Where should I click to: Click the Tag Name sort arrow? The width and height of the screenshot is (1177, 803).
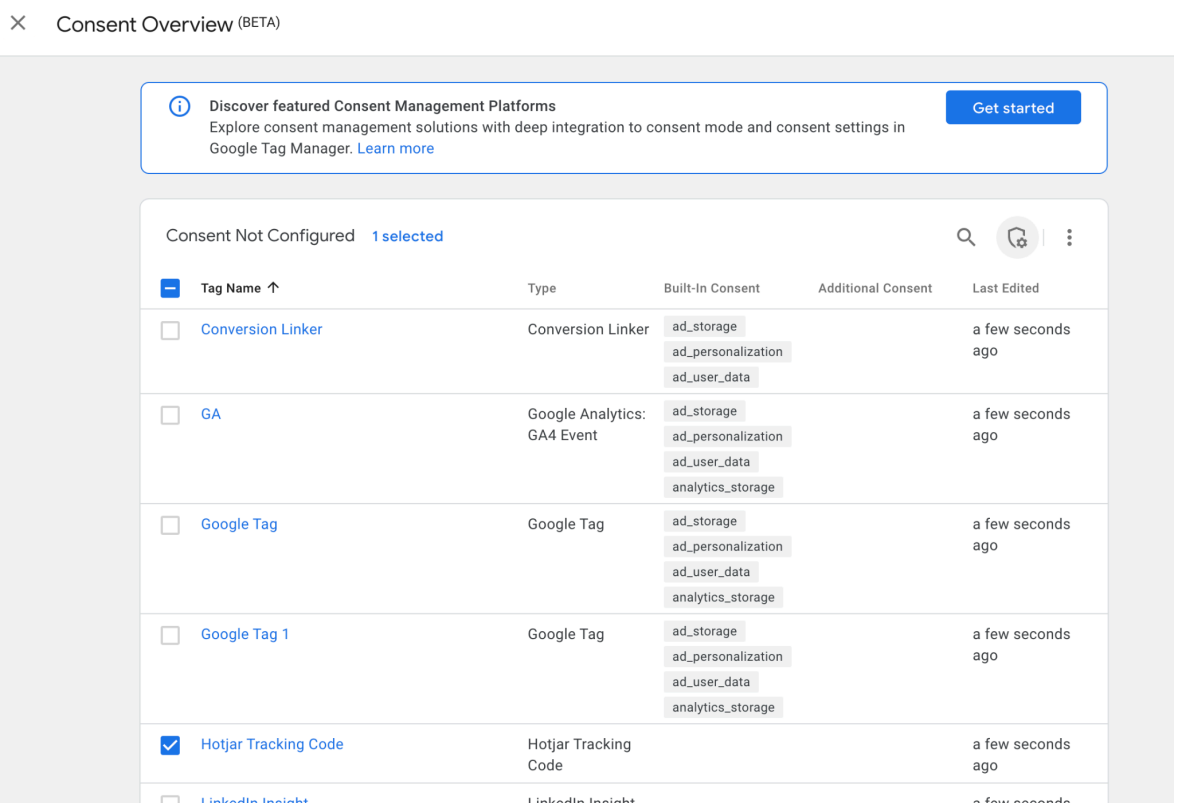[x=273, y=287]
